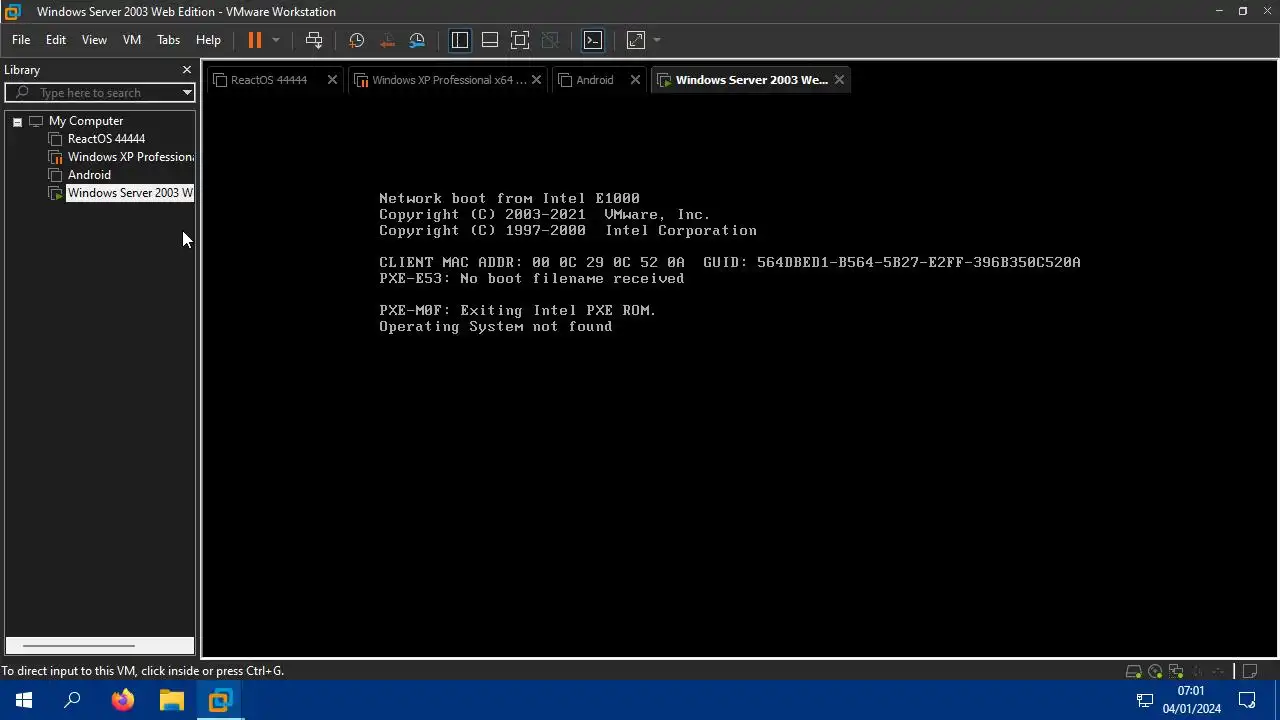The image size is (1280, 720).
Task: Select My Computer in the Library
Action: pos(86,121)
